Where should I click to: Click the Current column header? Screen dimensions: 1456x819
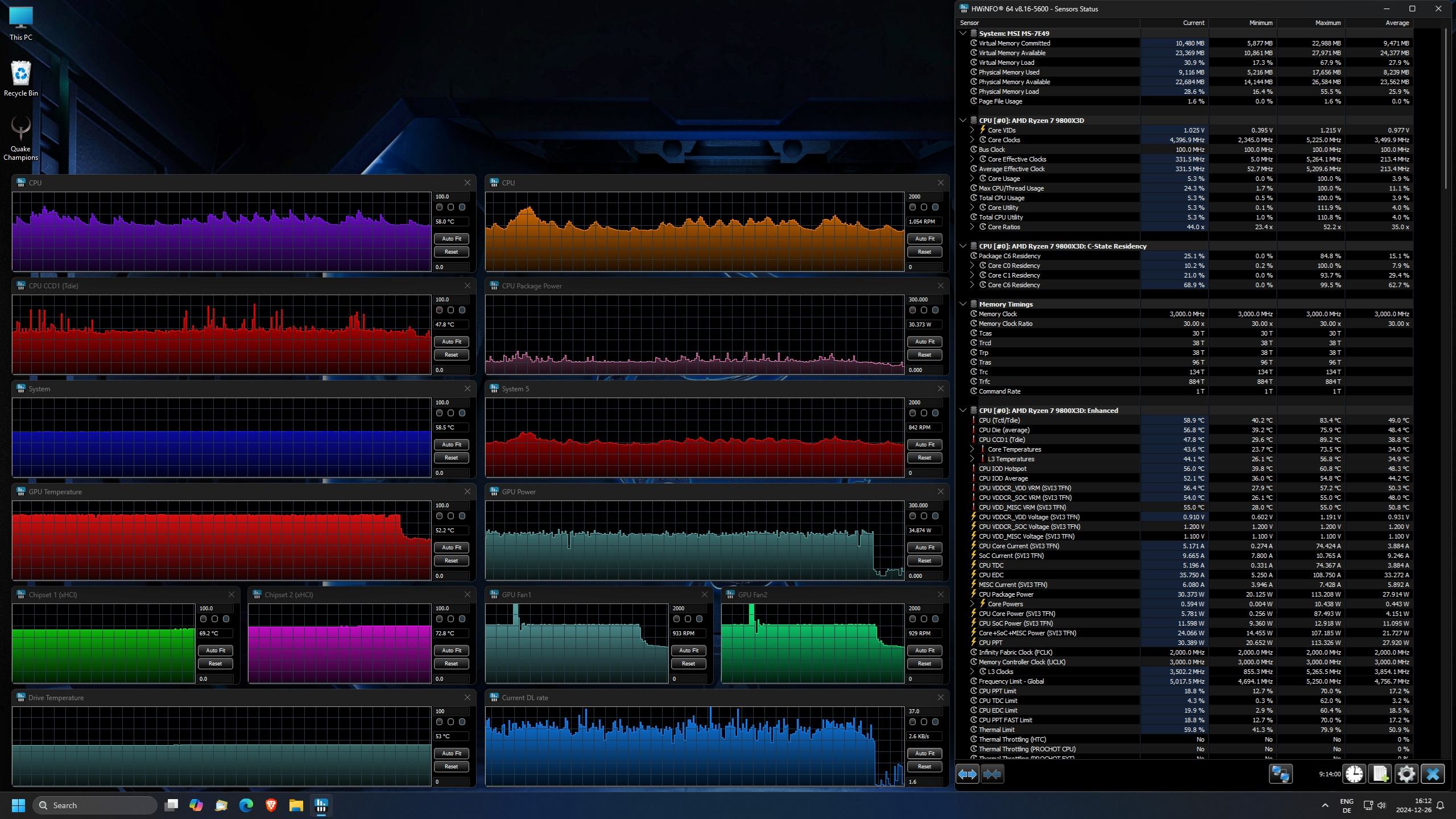1174,23
